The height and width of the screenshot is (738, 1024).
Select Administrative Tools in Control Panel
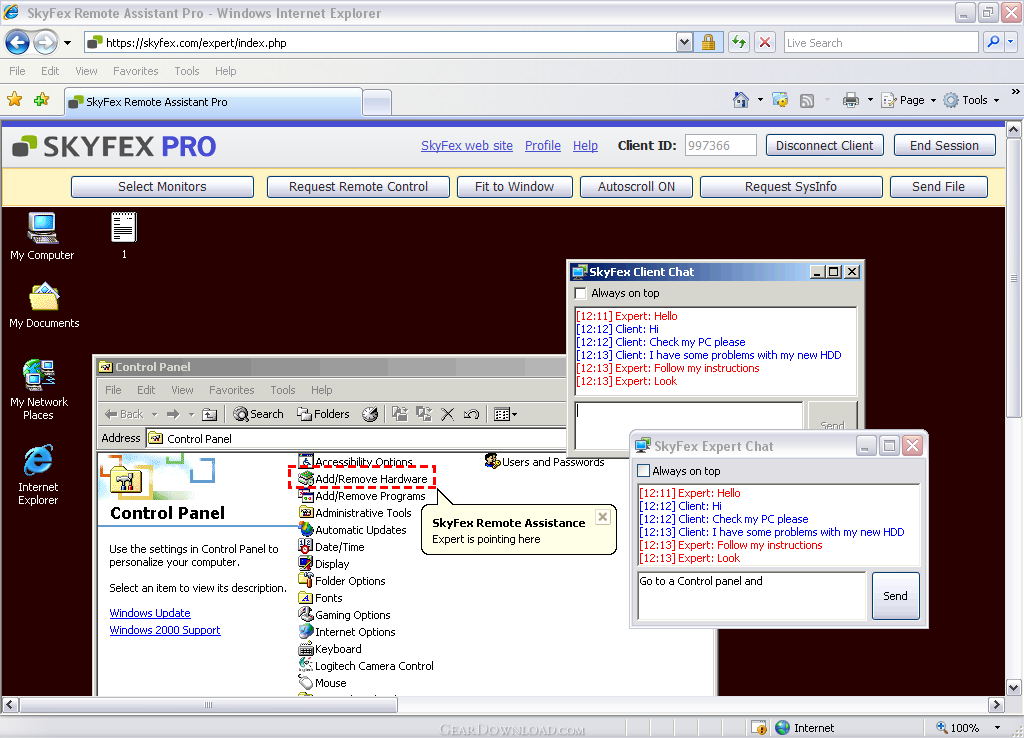[x=355, y=513]
